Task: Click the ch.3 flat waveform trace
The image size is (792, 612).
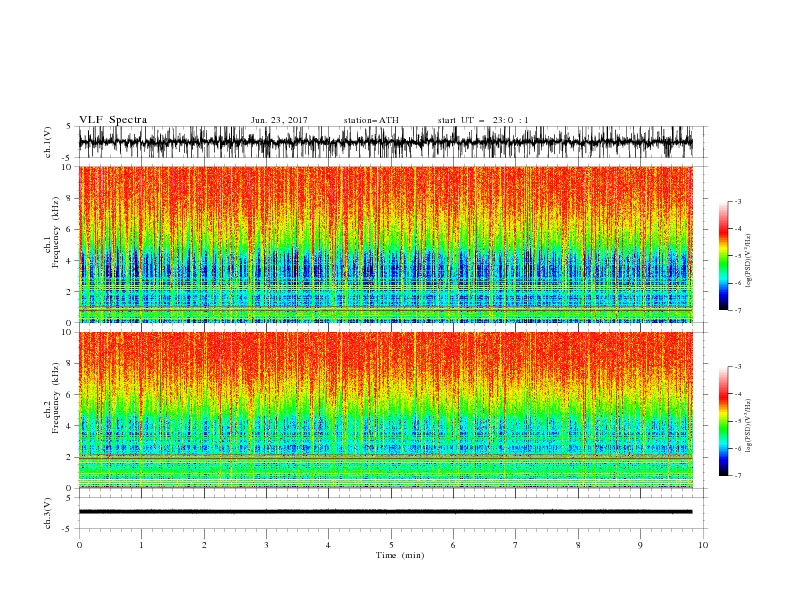Action: (x=385, y=512)
